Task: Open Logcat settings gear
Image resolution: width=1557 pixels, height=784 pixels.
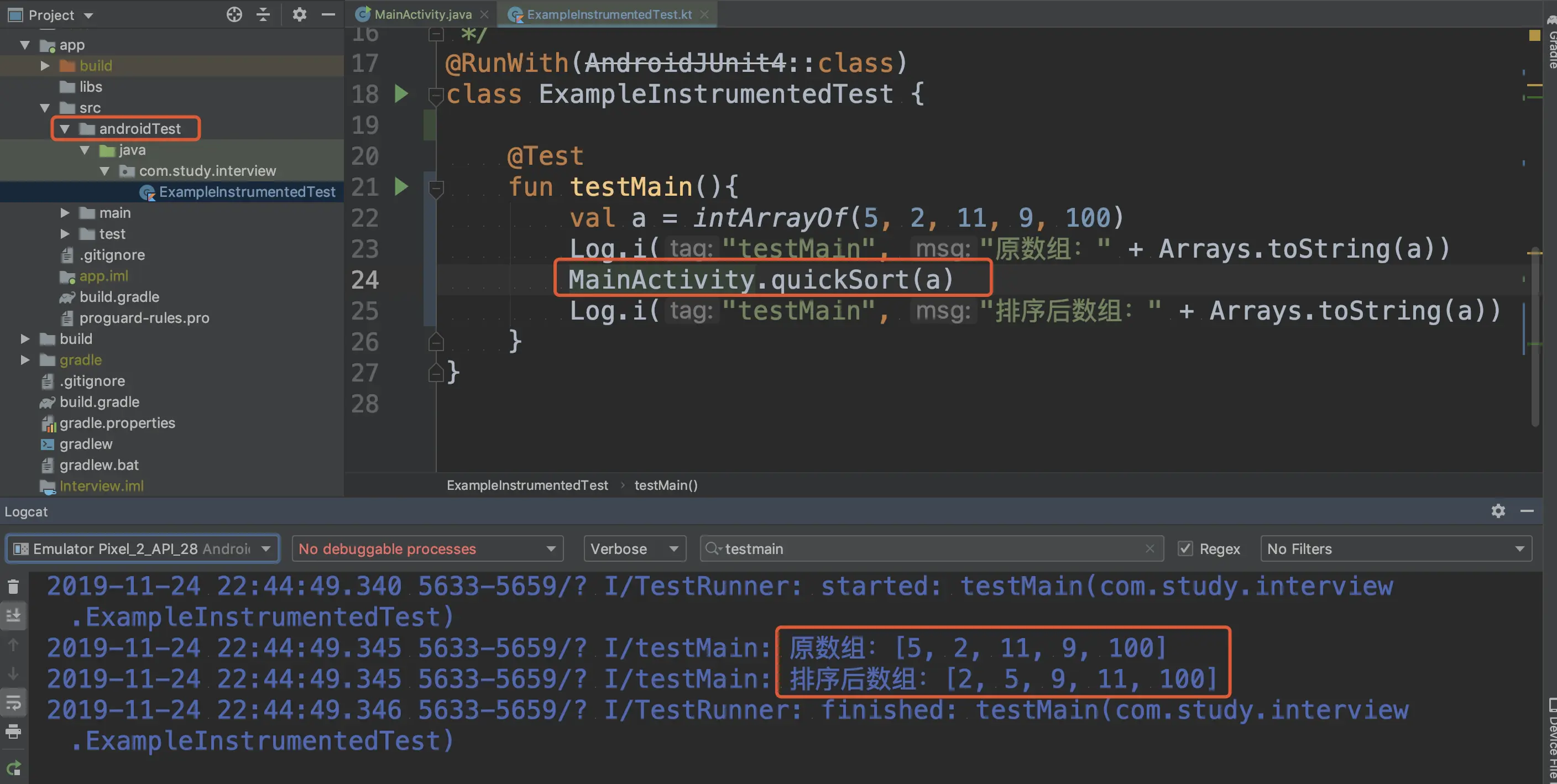Action: pyautogui.click(x=1498, y=511)
